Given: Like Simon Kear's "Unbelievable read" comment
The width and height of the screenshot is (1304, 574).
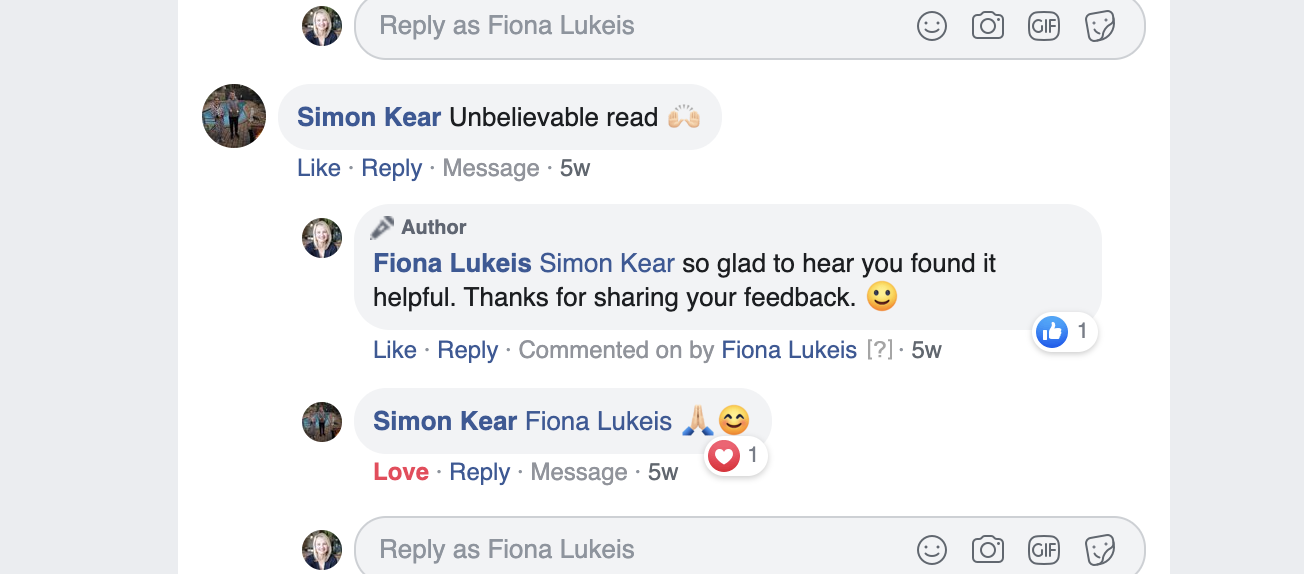Looking at the screenshot, I should [x=319, y=168].
